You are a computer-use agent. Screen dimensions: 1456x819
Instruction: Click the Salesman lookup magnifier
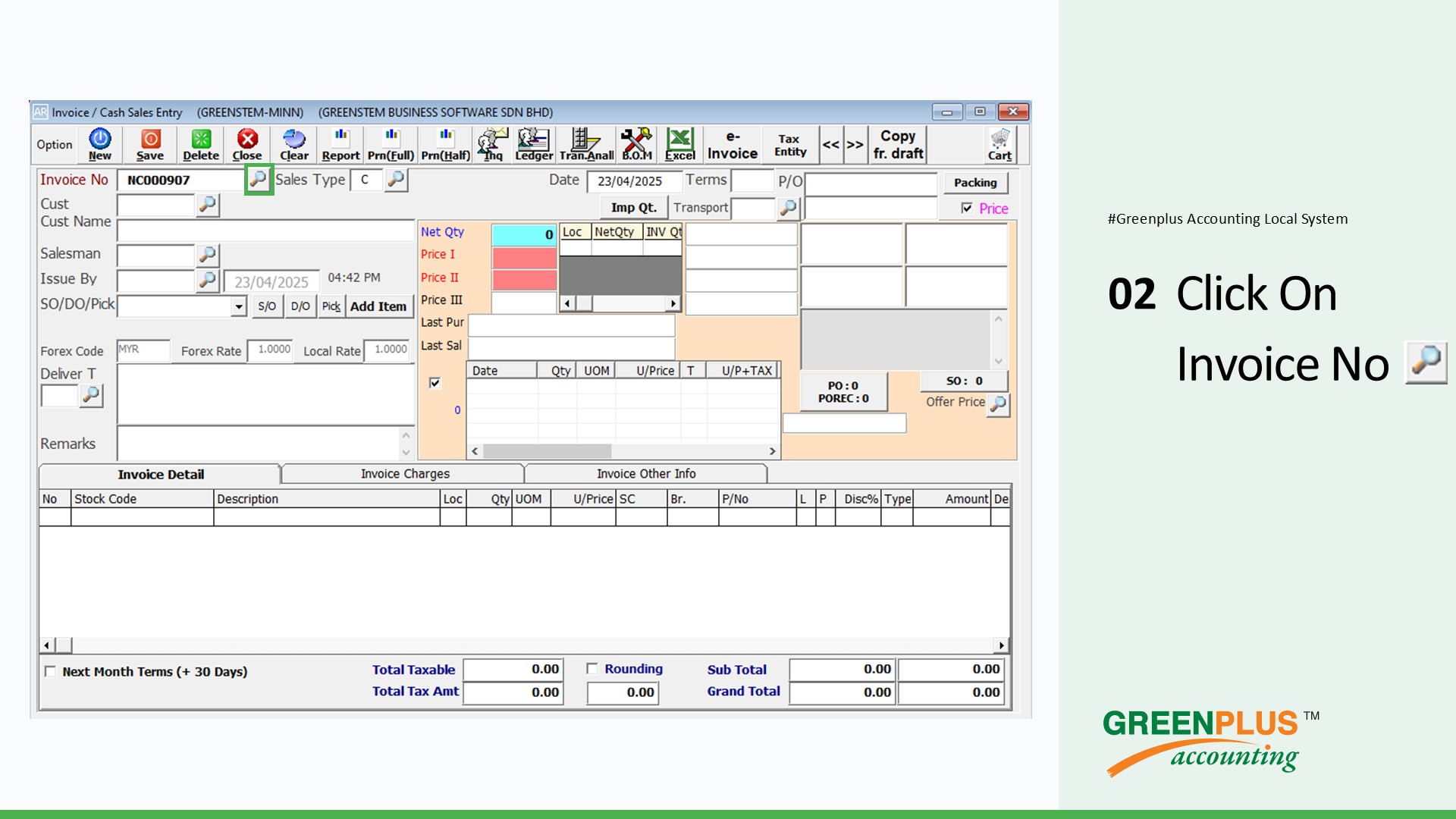pos(208,254)
